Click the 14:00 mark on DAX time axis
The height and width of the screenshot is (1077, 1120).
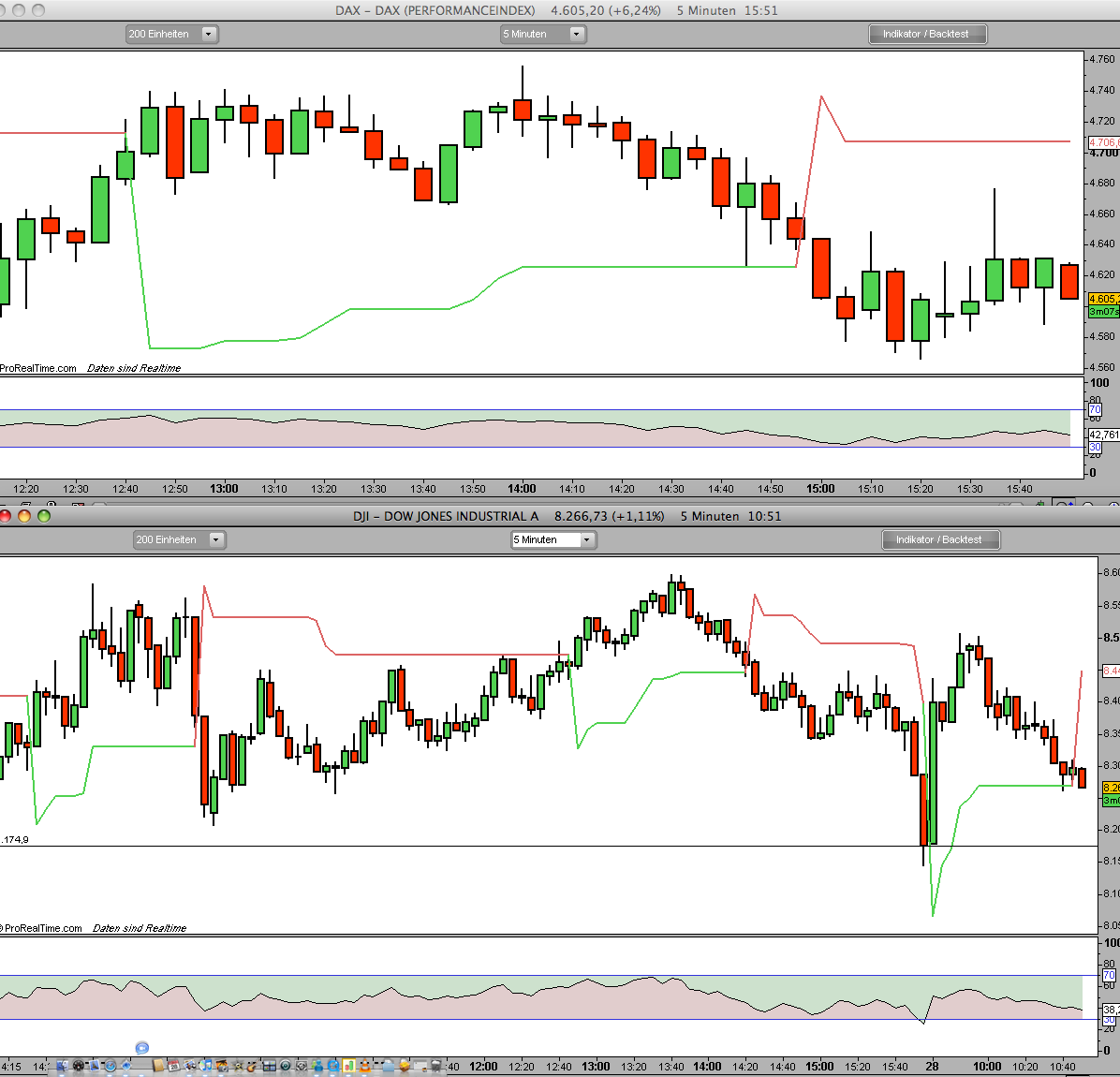pyautogui.click(x=522, y=489)
